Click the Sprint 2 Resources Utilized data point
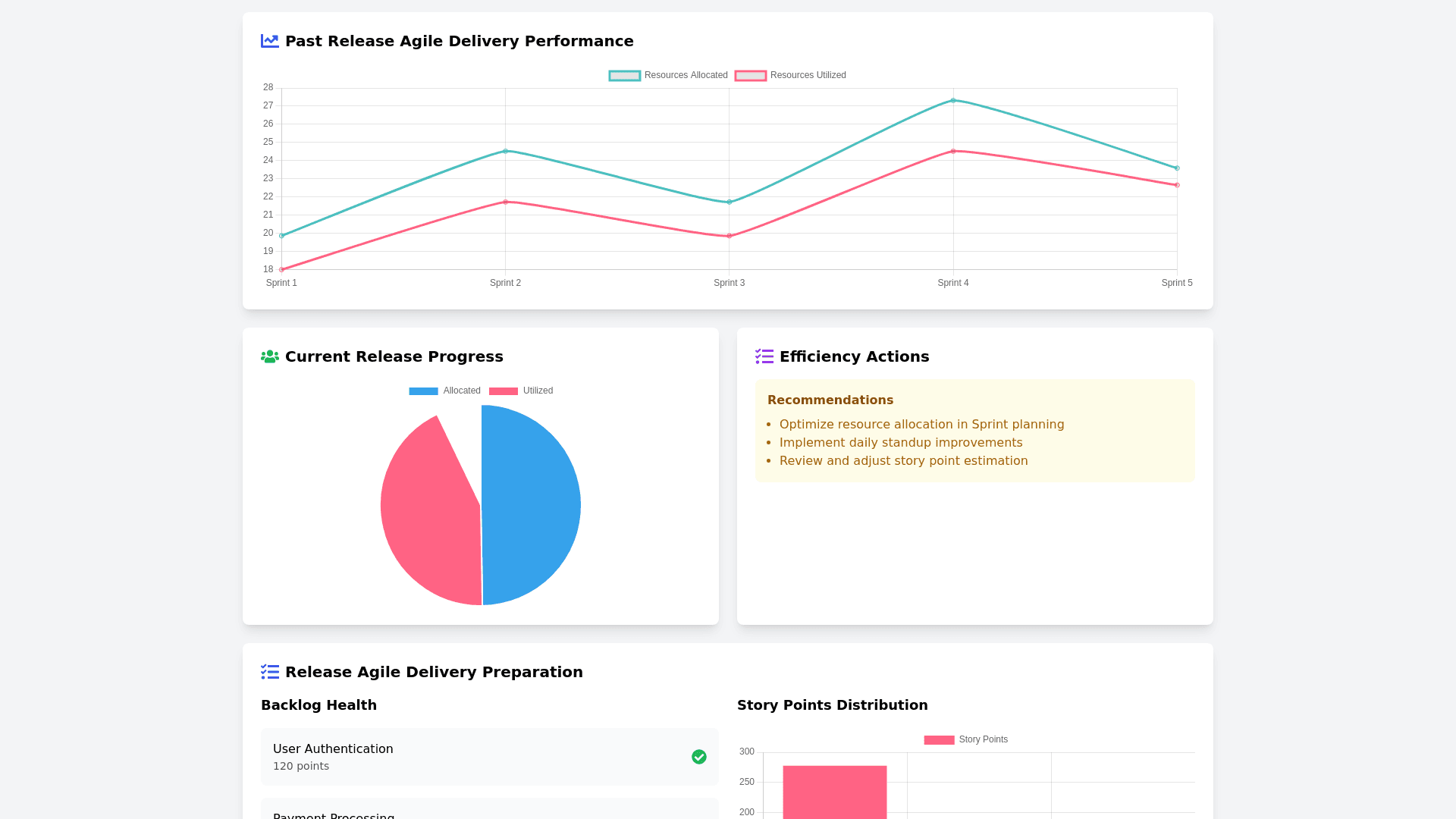Screen dimensions: 1456x819 tap(506, 202)
